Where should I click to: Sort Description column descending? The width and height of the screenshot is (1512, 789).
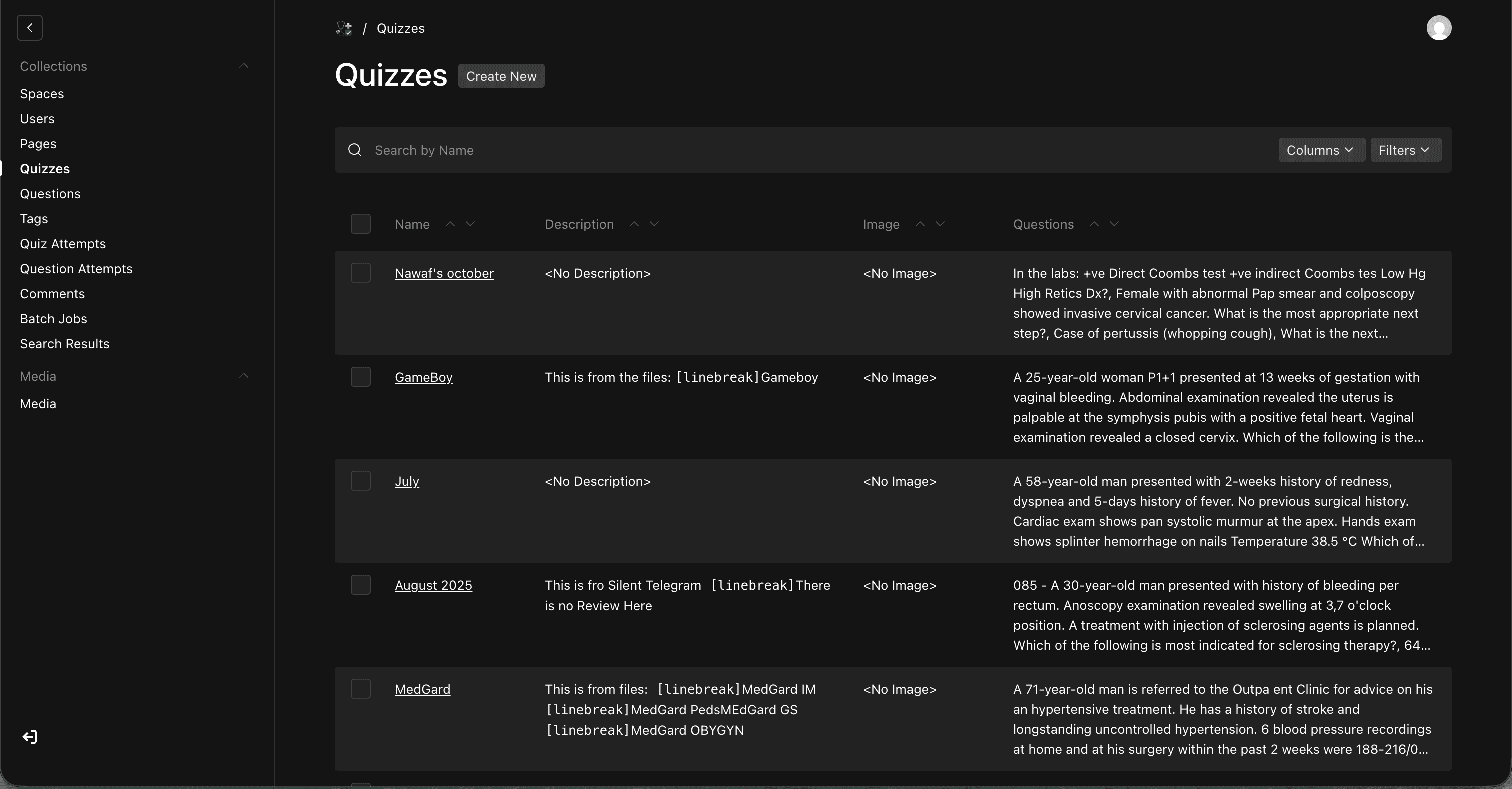(x=654, y=223)
